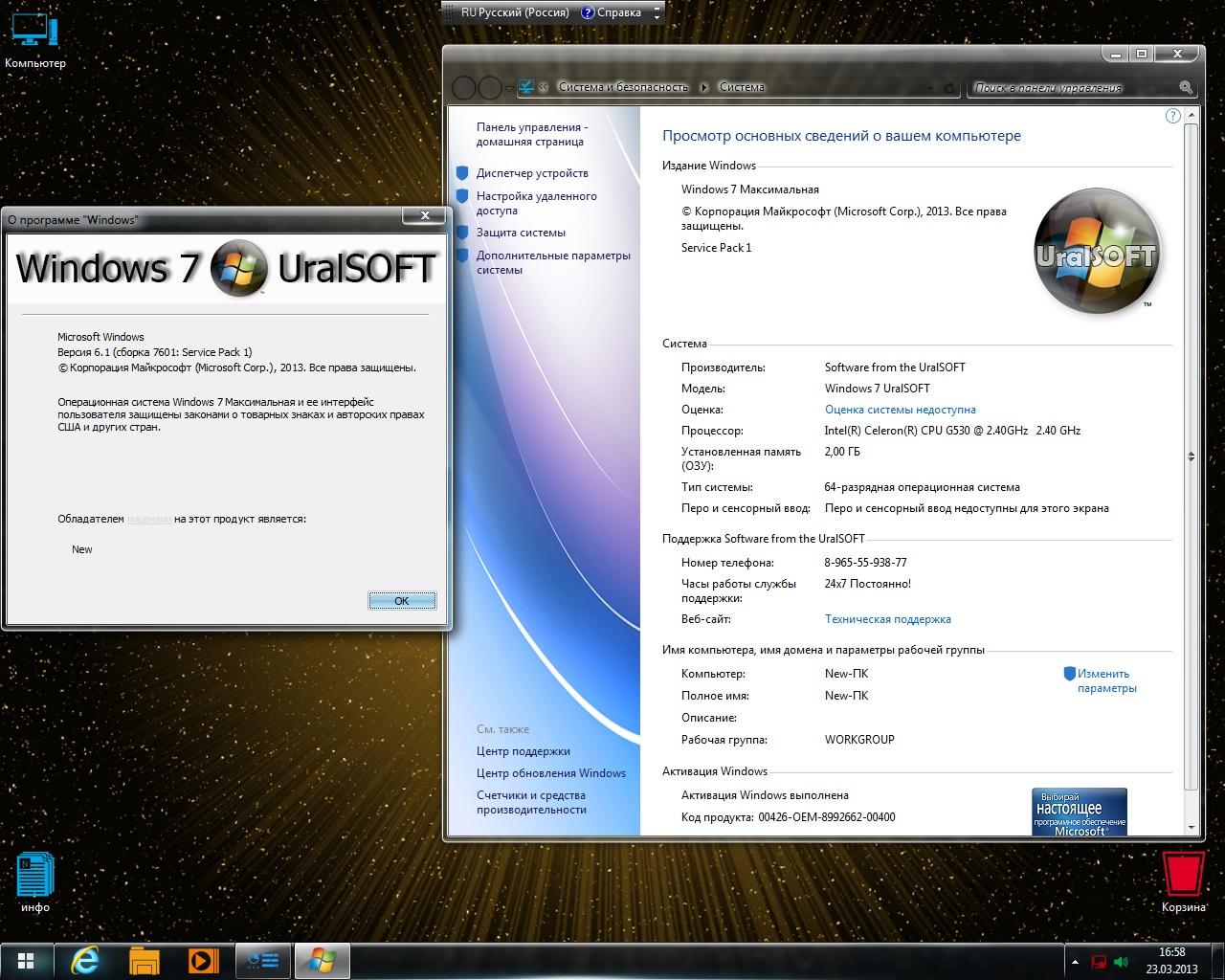Expand the address bar history dropdown

tap(929, 88)
